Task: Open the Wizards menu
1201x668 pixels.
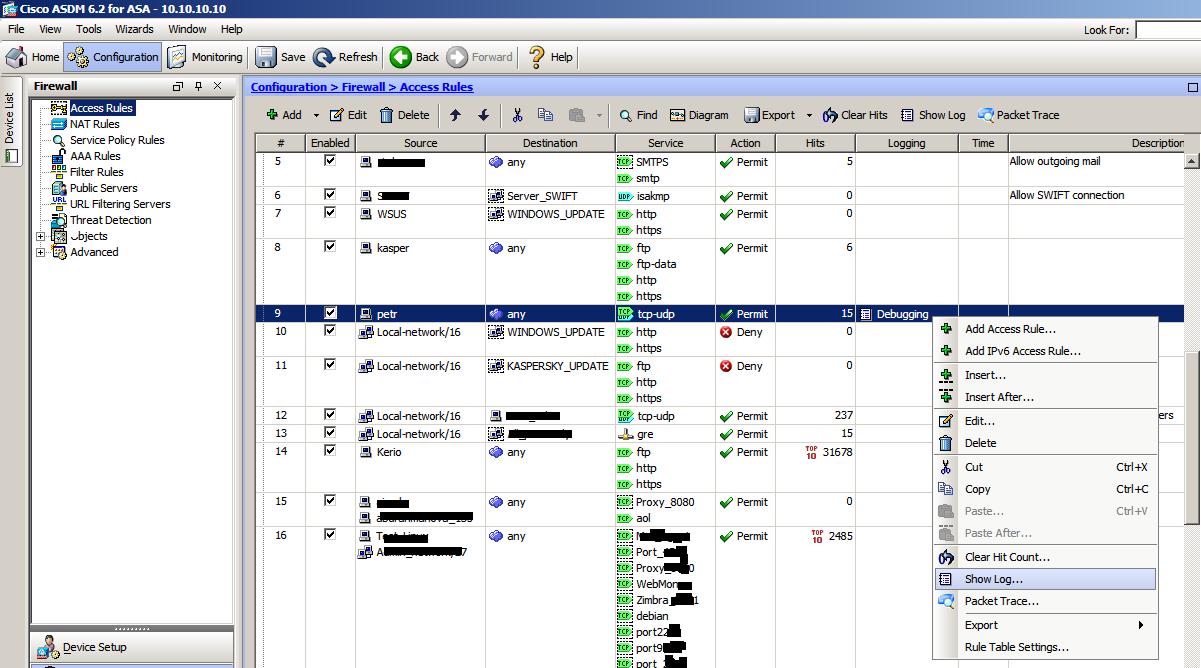Action: click(x=135, y=29)
